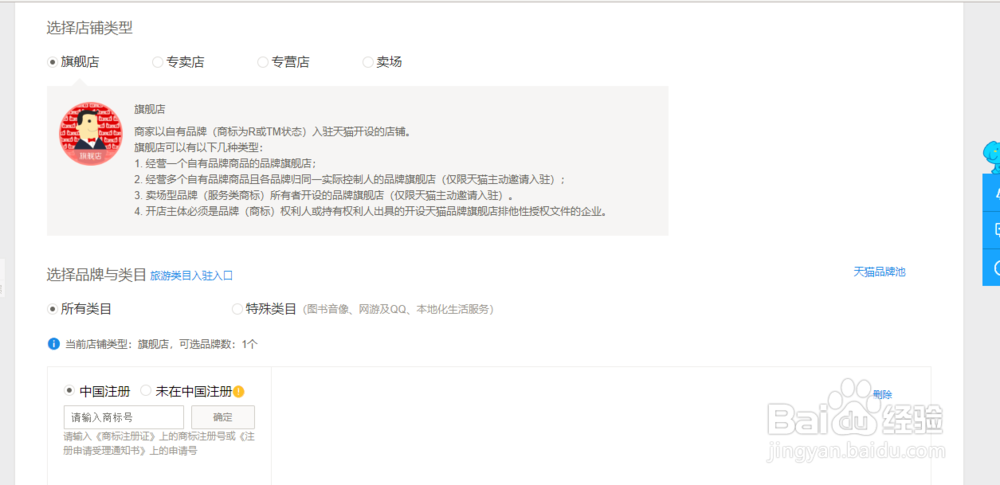This screenshot has height=485, width=1000.
Task: Choose 未在中国注册 registration option
Action: tap(145, 391)
